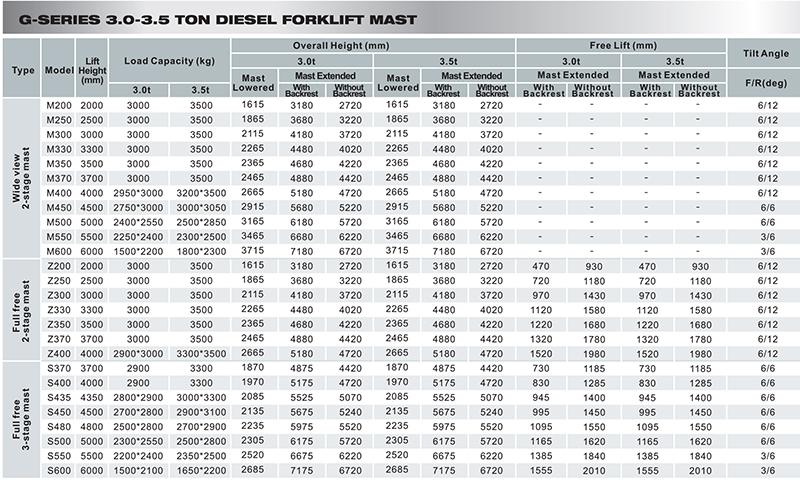This screenshot has height=480, width=800.
Task: Click the 2750*3000 load capacity cell
Action: pyautogui.click(x=138, y=208)
